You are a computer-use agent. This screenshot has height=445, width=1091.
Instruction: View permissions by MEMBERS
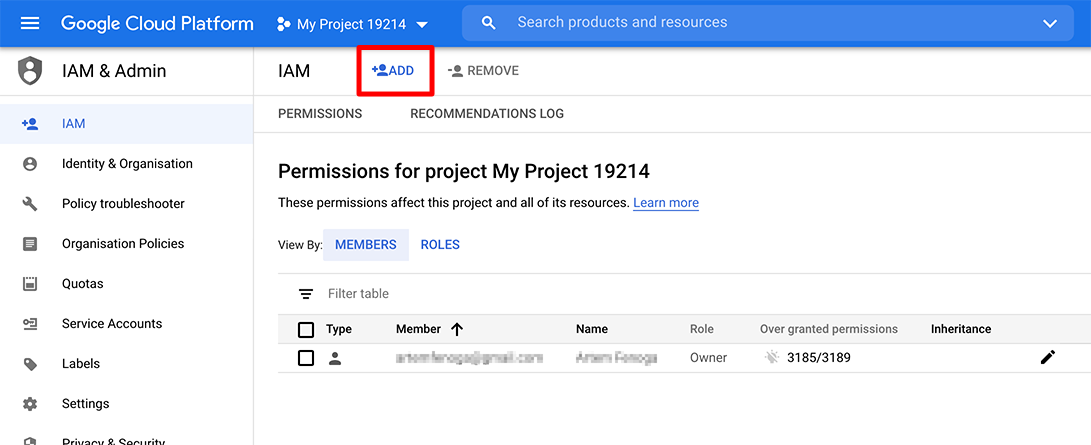click(x=366, y=245)
